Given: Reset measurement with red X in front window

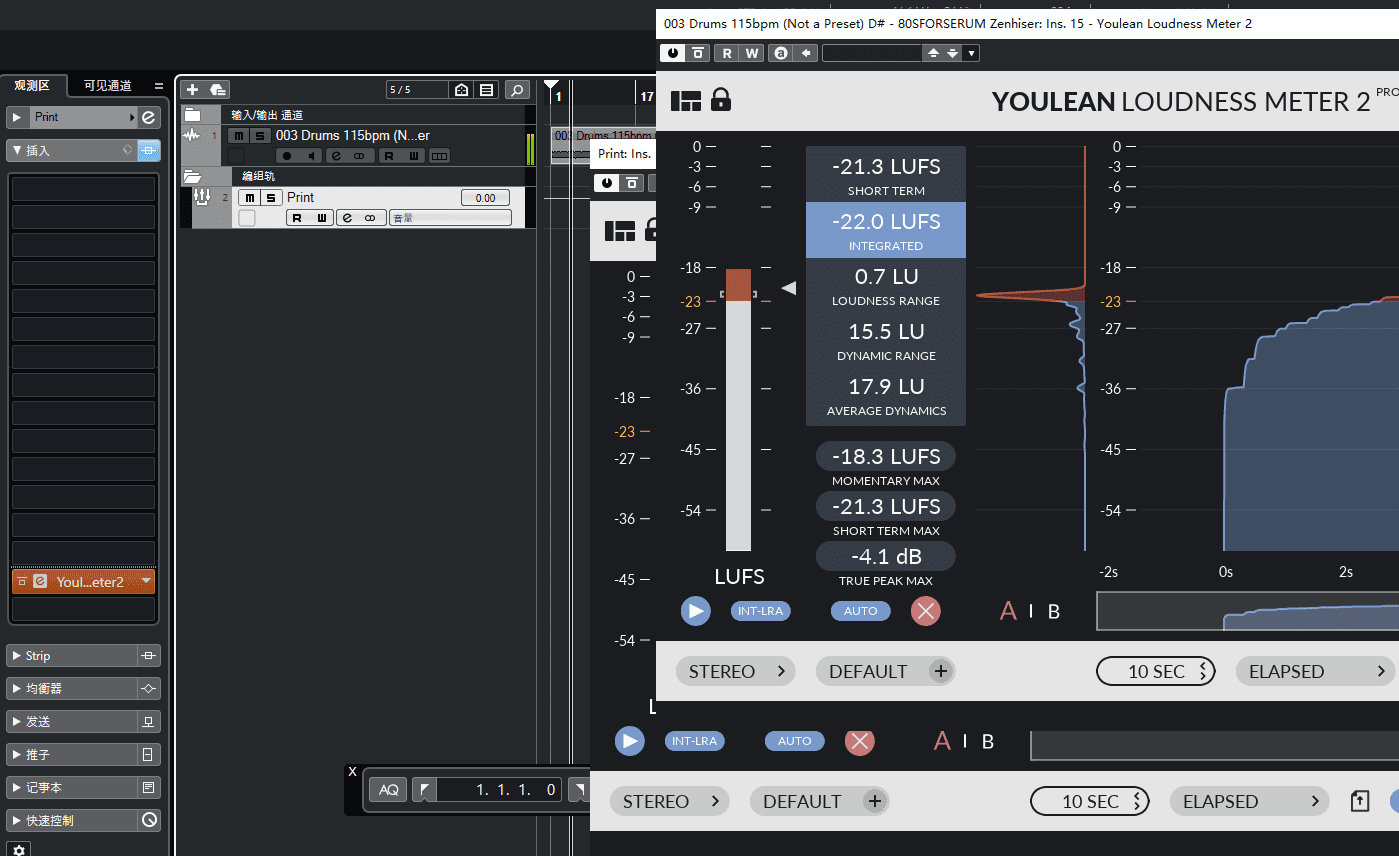Looking at the screenshot, I should click(x=926, y=611).
